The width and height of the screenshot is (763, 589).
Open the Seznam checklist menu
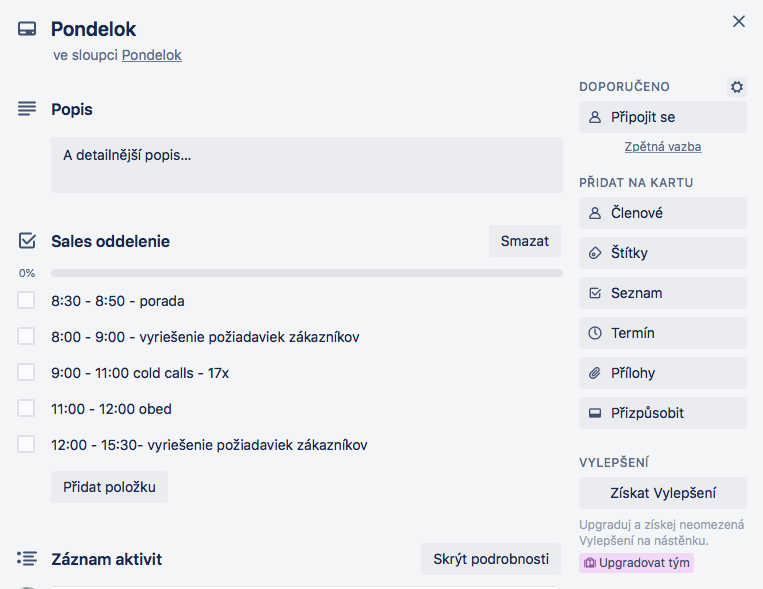[663, 293]
